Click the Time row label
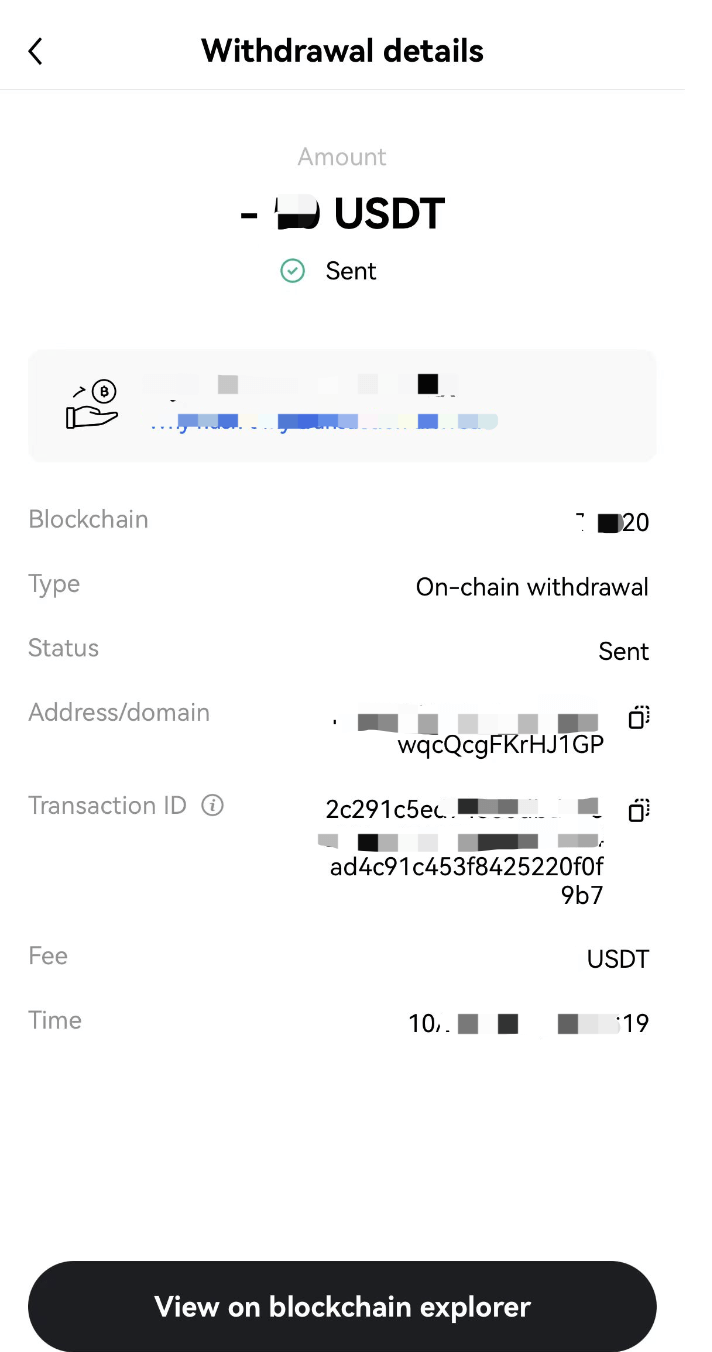 (55, 1021)
